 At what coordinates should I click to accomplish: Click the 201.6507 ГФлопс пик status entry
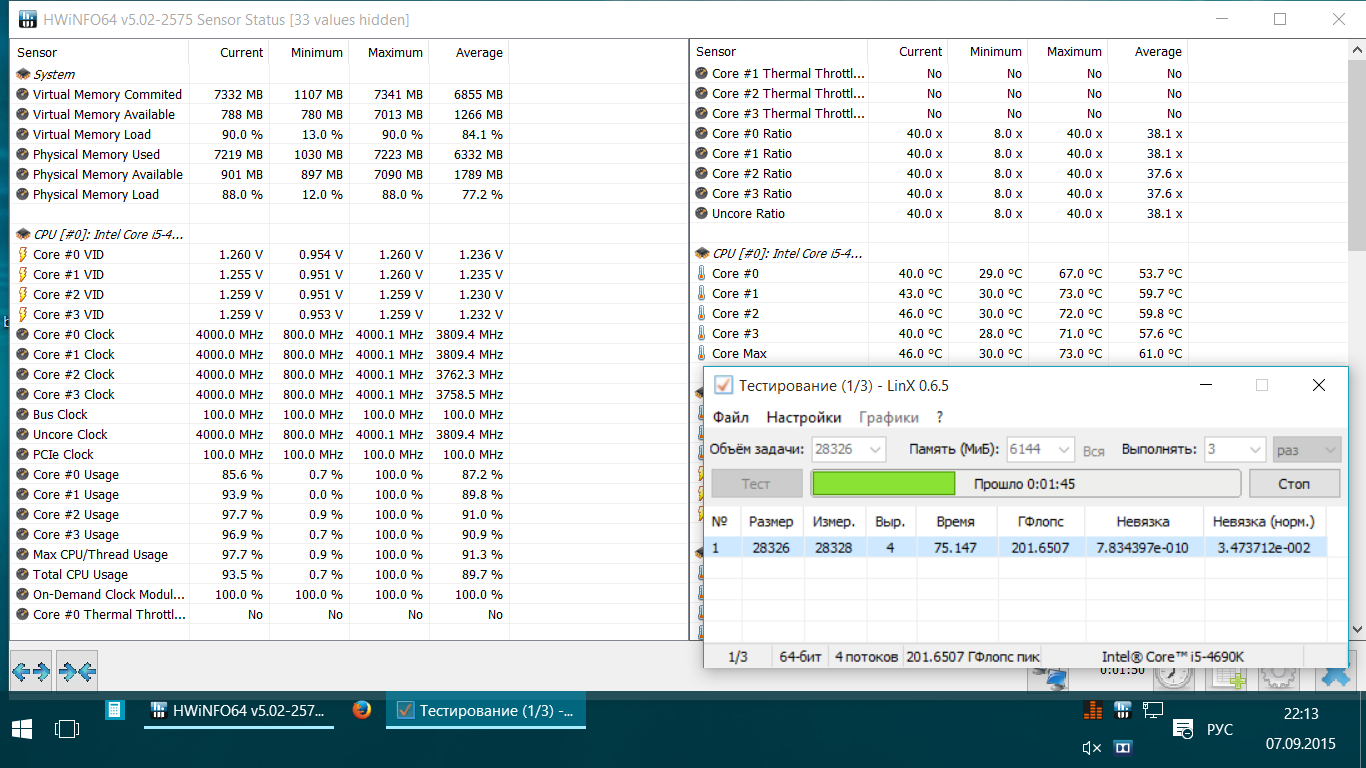[972, 657]
